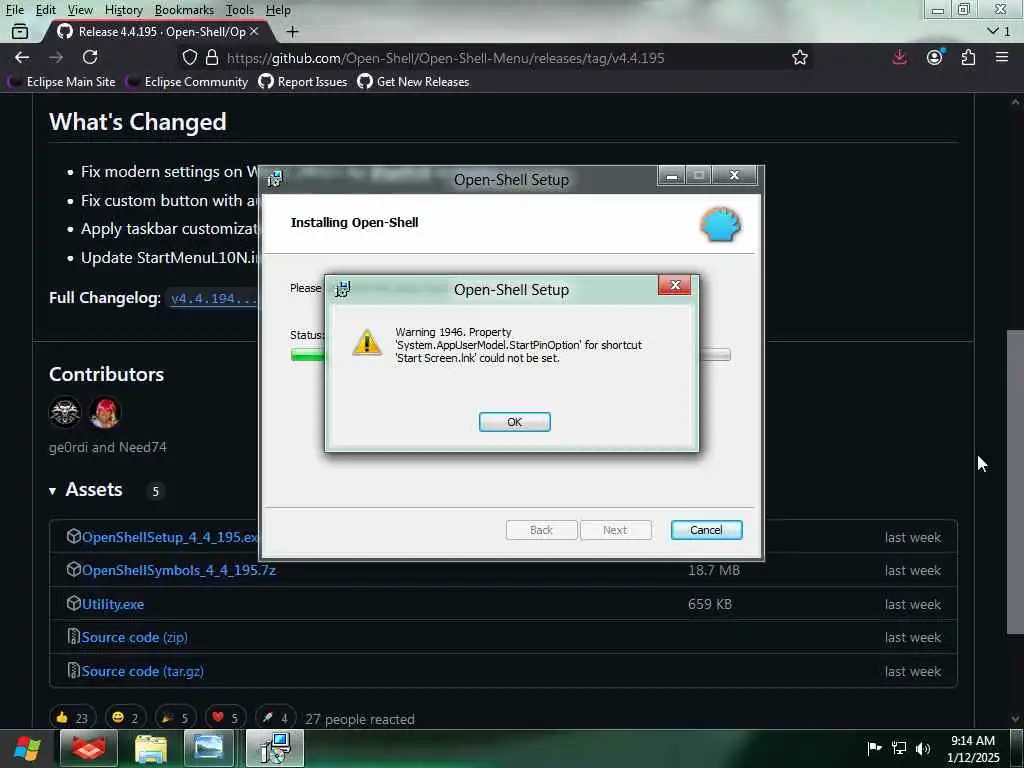1024x768 pixels.
Task: Click the zip file icon beside Source code (zip)
Action: (x=73, y=637)
